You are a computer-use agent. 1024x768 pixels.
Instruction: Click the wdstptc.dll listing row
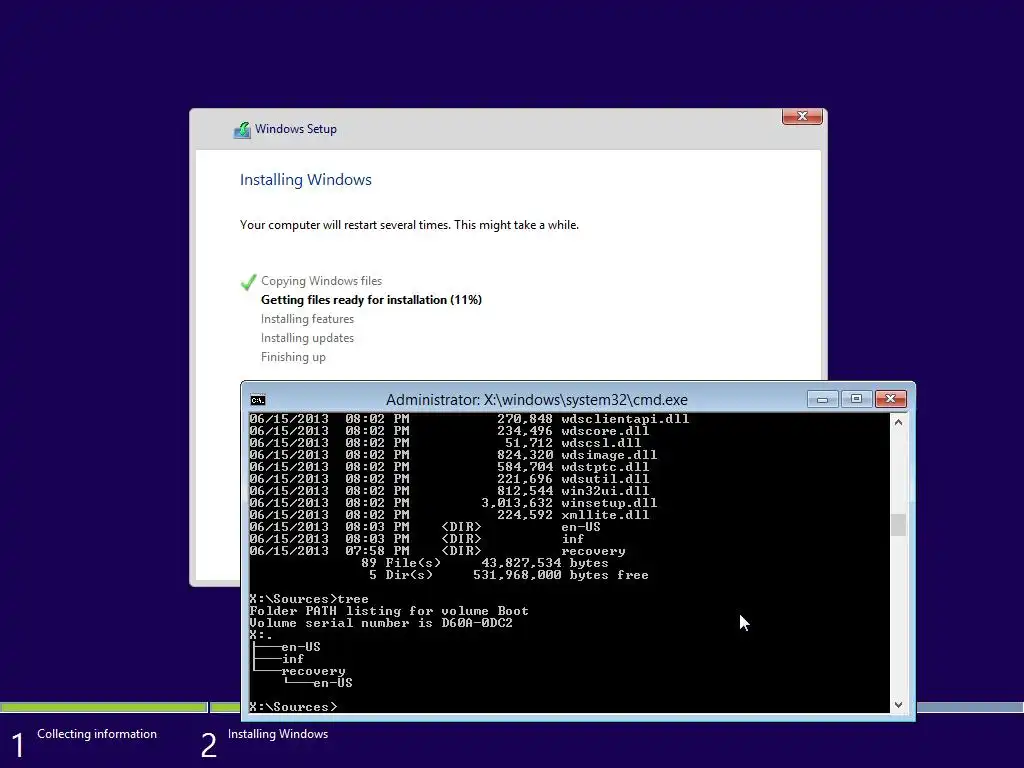pos(449,467)
